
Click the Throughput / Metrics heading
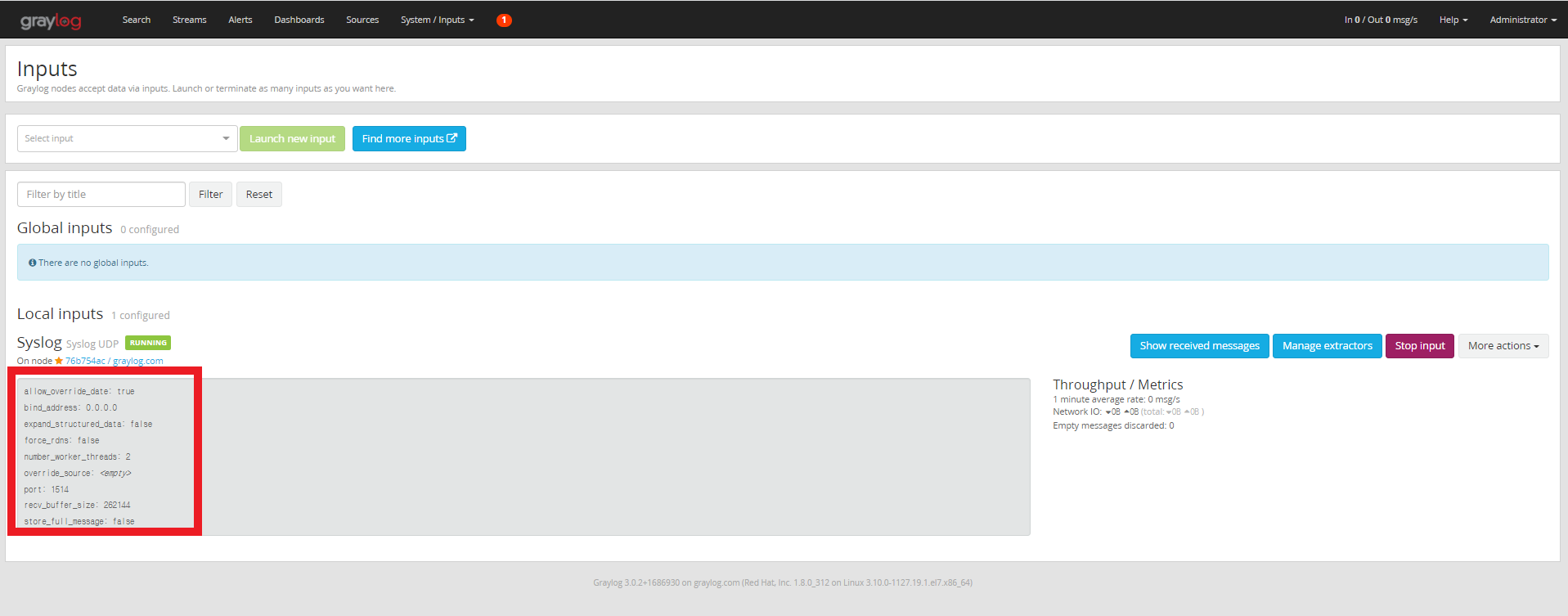(x=1117, y=384)
